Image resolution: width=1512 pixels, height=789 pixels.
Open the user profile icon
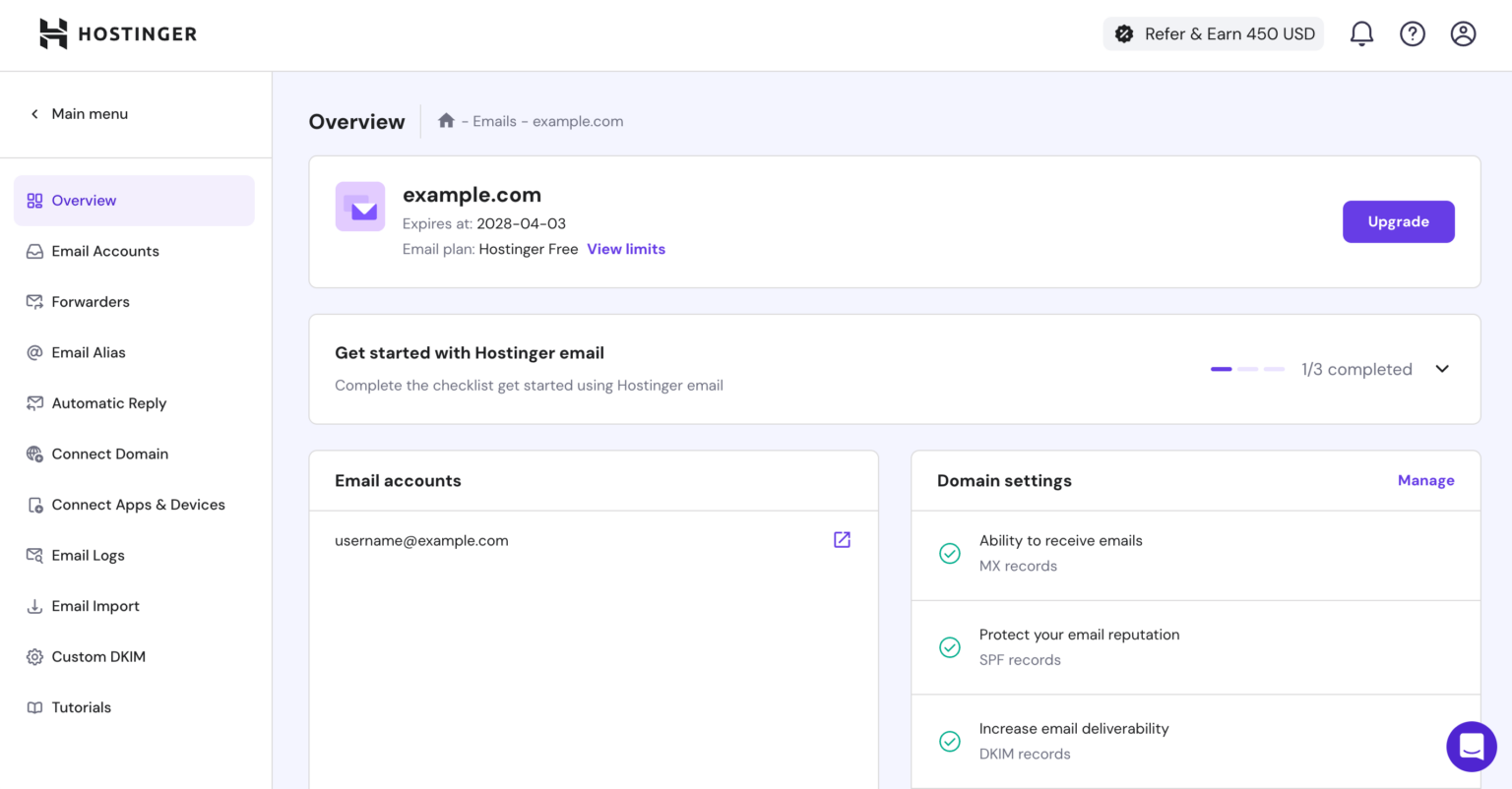[1463, 34]
